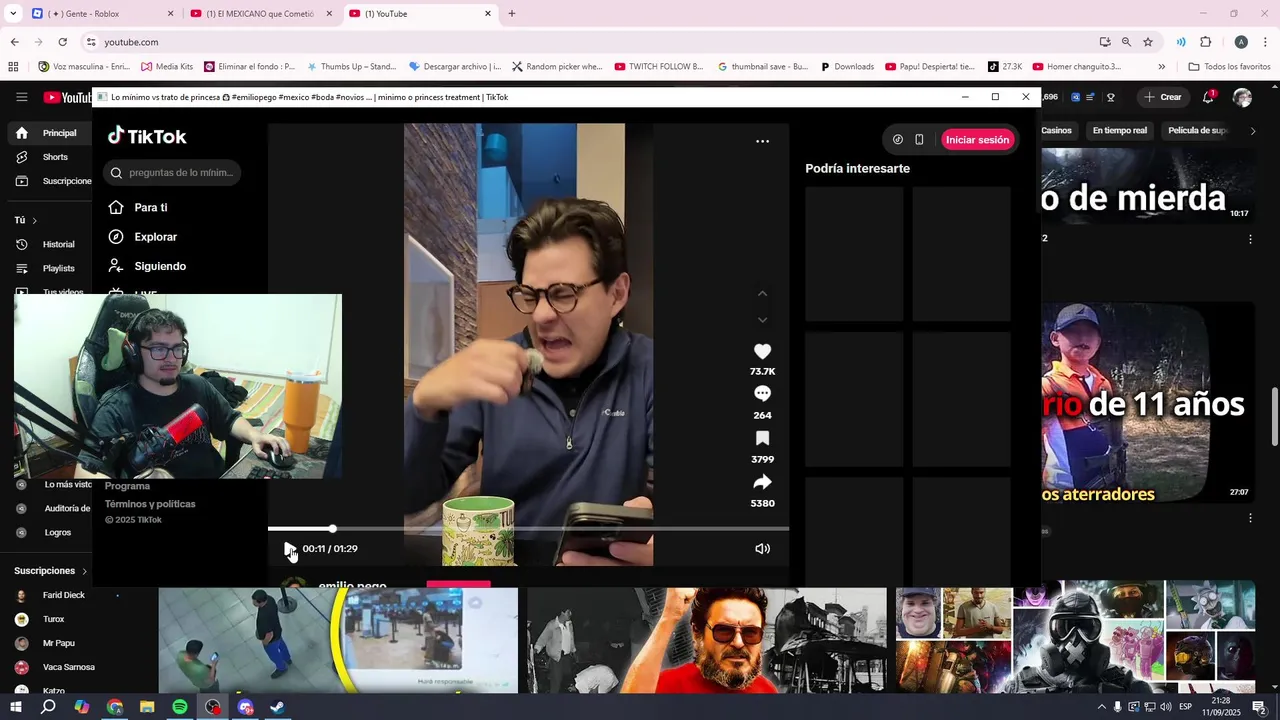Bookmark the TikTok video, 3799 saves
This screenshot has width=1280, height=720.
pos(762,438)
